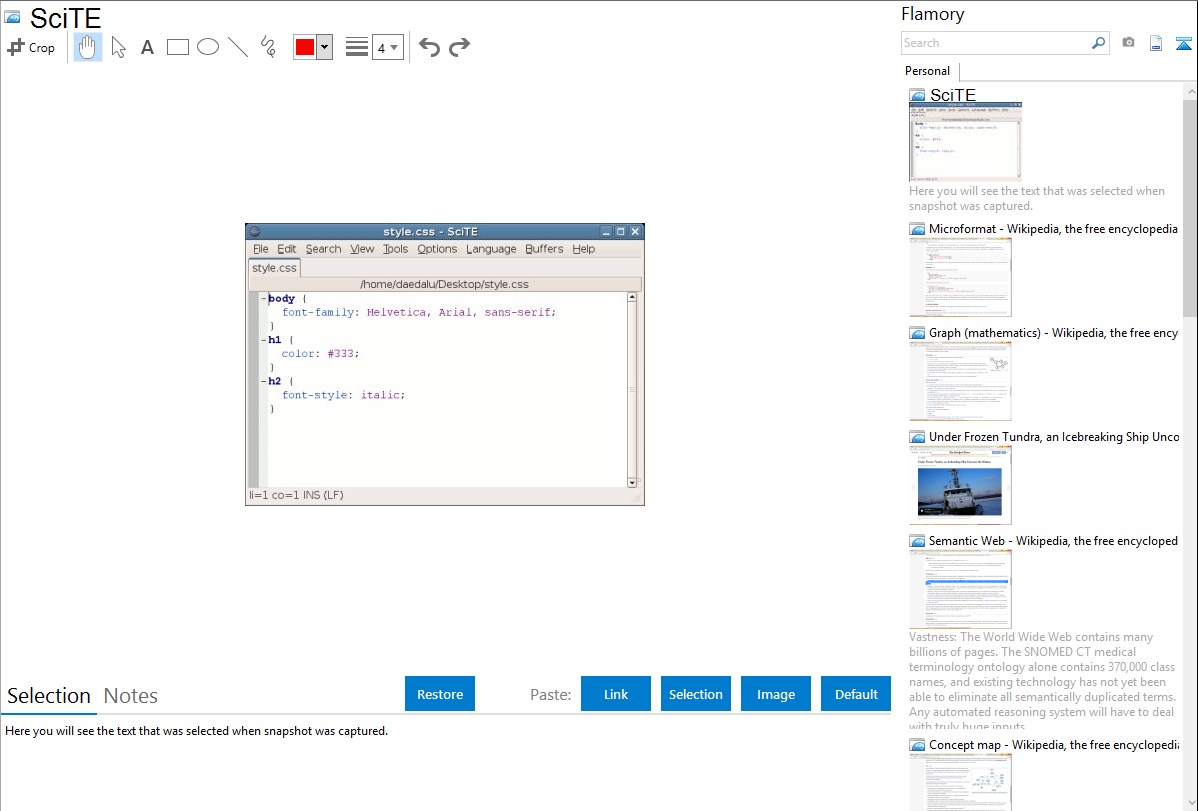The width and height of the screenshot is (1198, 811).
Task: Switch to the Notes tab
Action: 131,696
